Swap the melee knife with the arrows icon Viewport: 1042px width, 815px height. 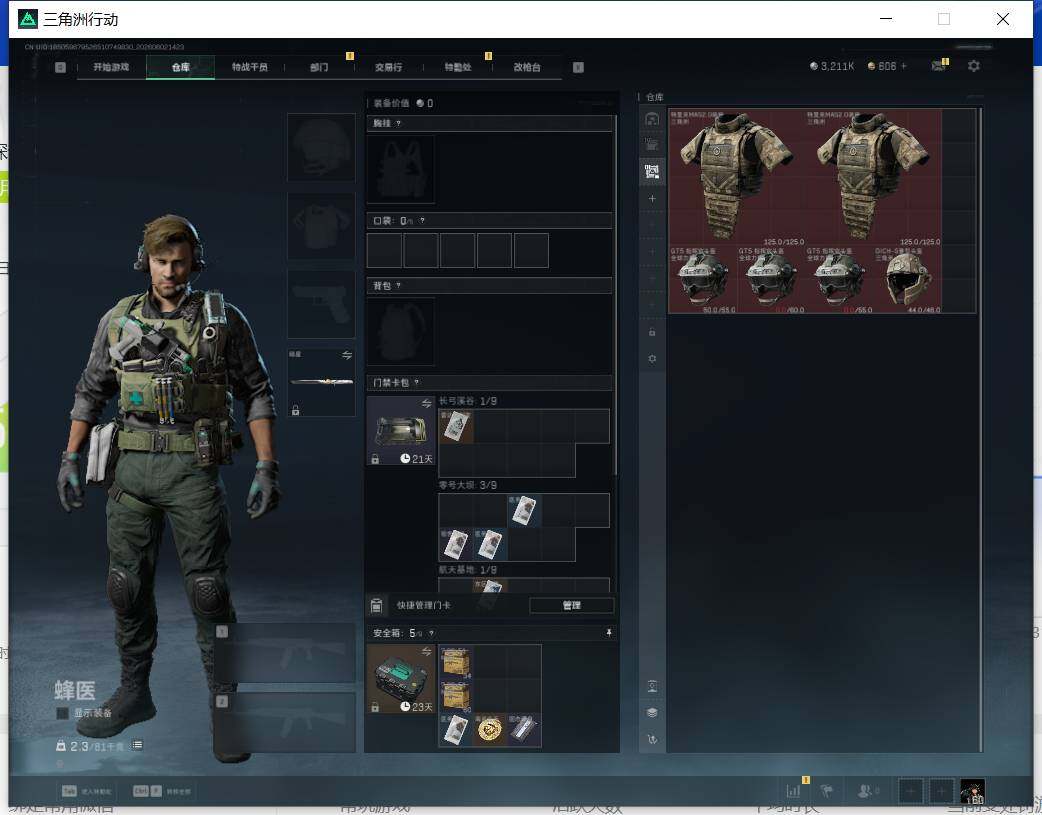[347, 355]
